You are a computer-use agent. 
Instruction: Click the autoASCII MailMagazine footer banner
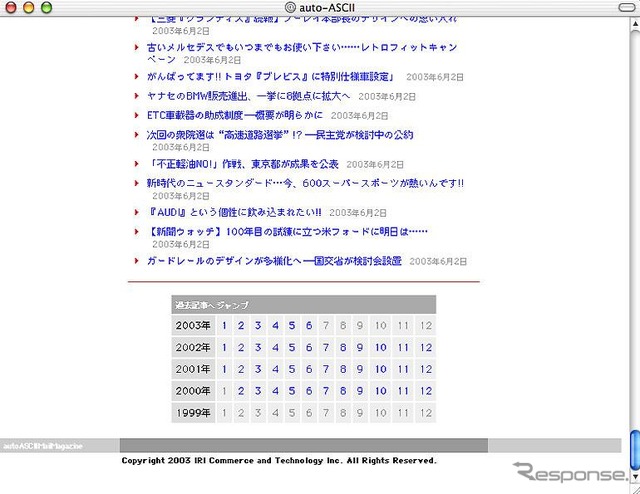[x=60, y=445]
